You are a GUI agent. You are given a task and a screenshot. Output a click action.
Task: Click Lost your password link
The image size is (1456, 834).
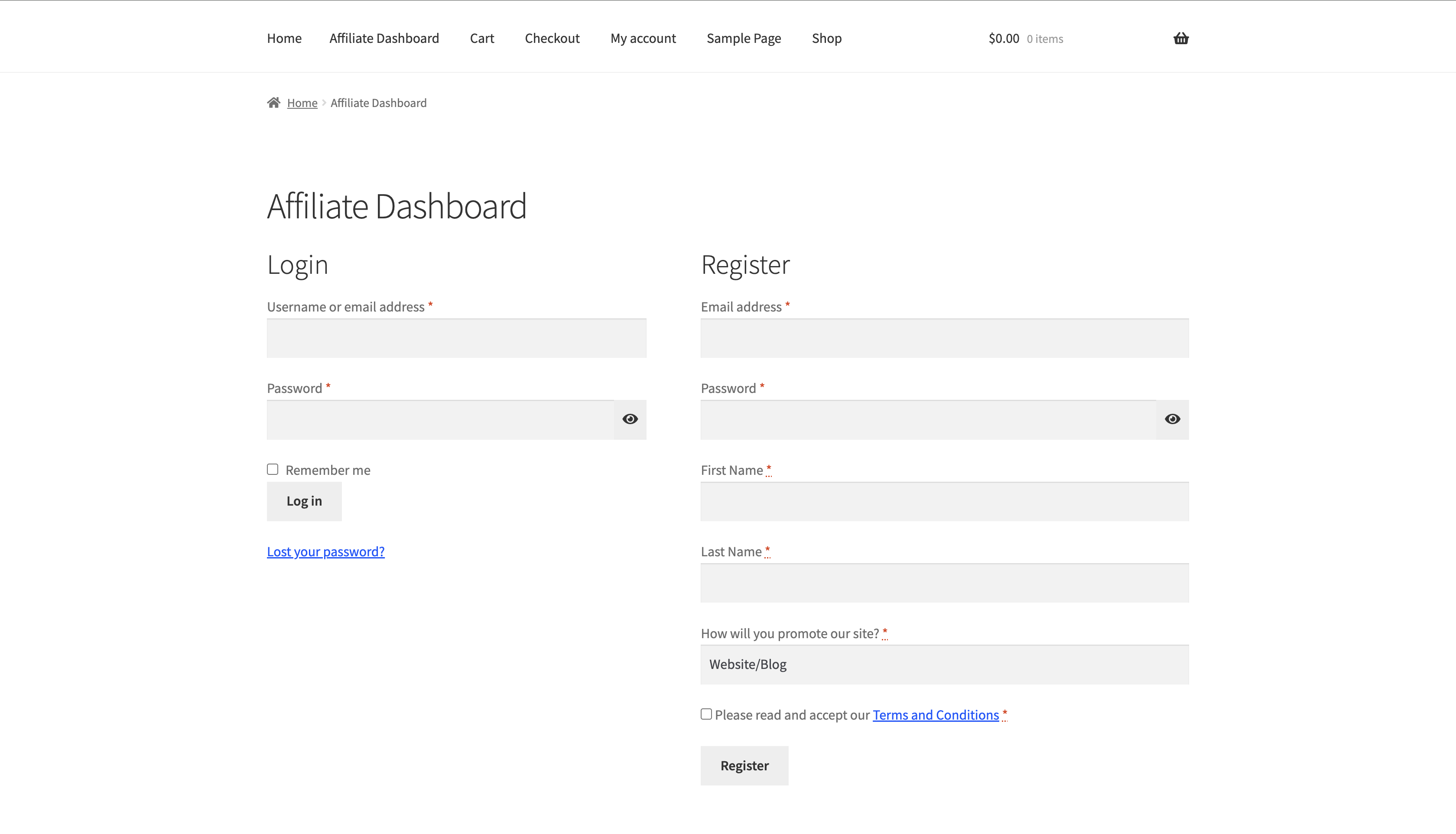coord(325,552)
